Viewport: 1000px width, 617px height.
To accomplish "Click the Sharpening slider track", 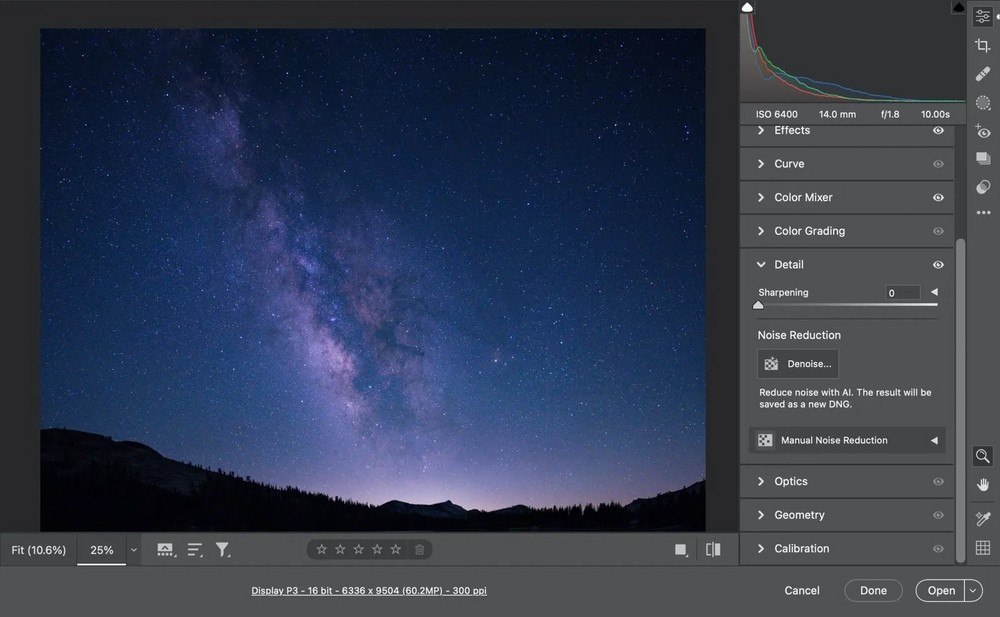I will pyautogui.click(x=848, y=305).
